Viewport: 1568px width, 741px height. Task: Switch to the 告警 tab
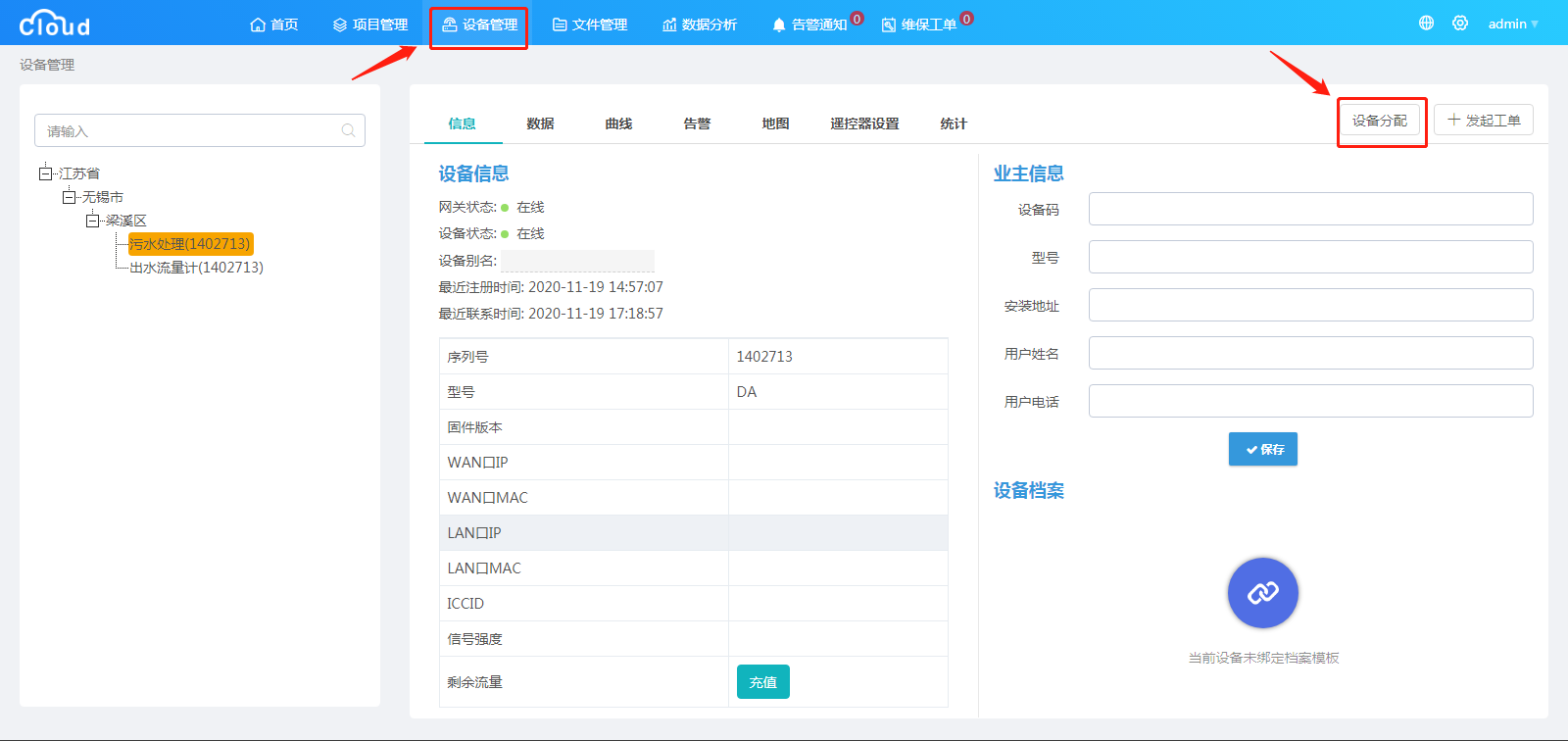(698, 123)
